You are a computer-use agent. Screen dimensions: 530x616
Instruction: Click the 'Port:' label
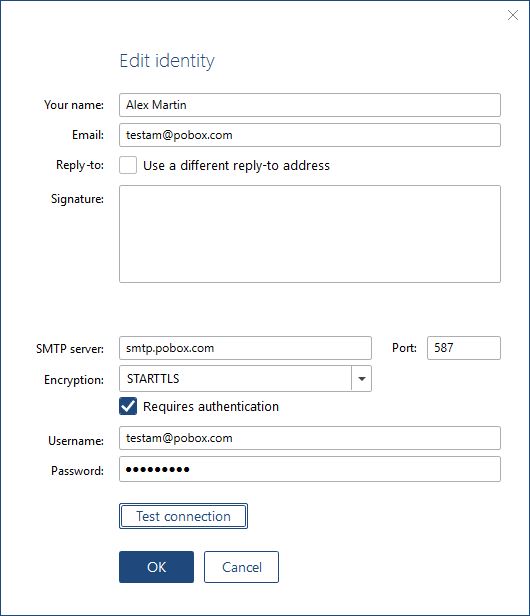point(404,348)
